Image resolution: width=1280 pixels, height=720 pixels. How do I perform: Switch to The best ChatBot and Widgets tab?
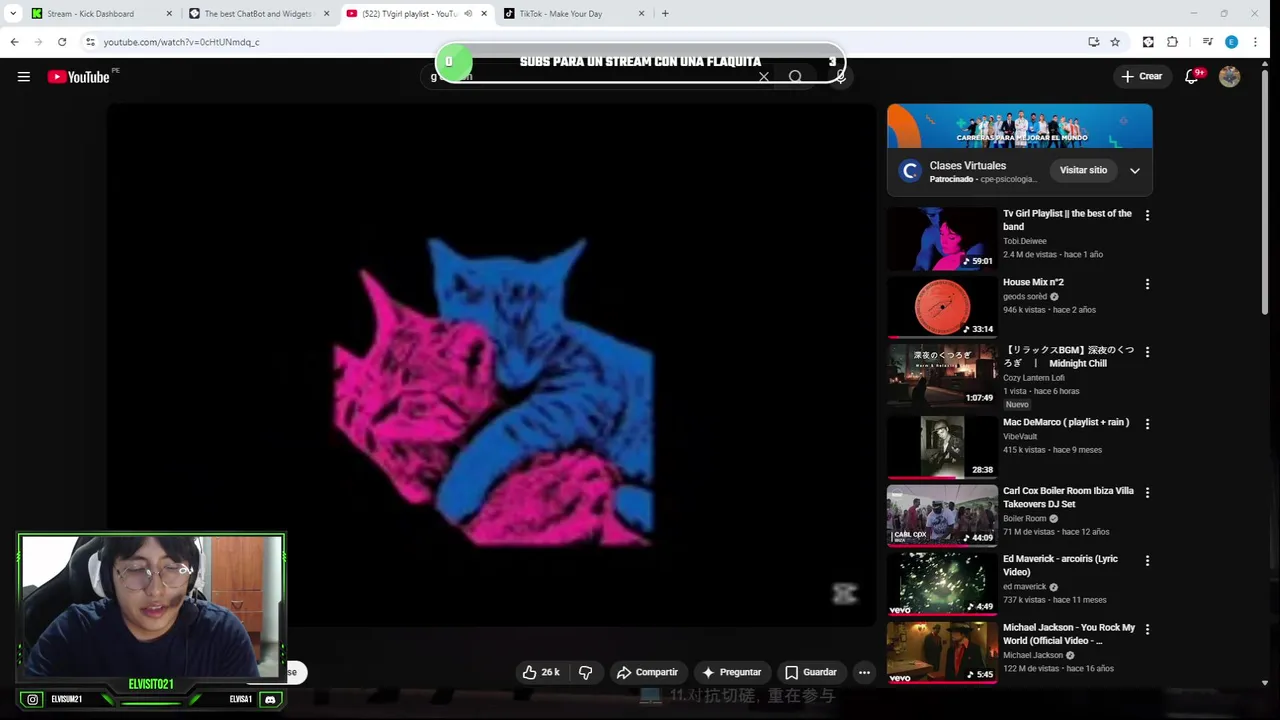click(x=258, y=14)
